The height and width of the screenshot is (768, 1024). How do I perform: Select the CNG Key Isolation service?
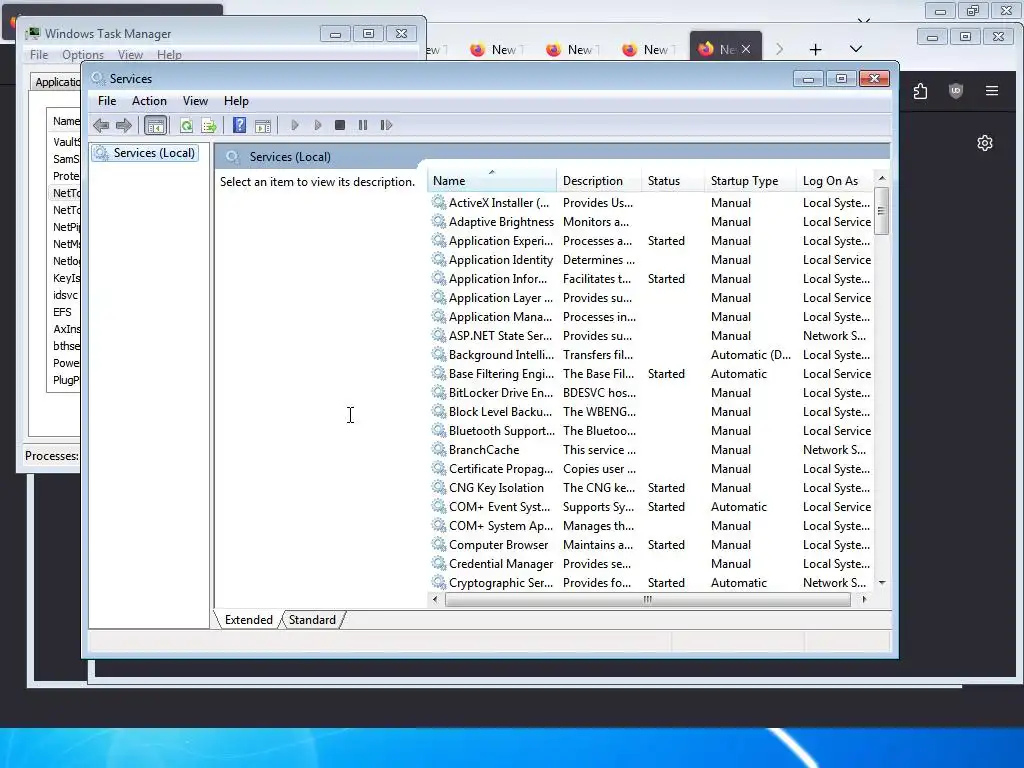pos(652,488)
